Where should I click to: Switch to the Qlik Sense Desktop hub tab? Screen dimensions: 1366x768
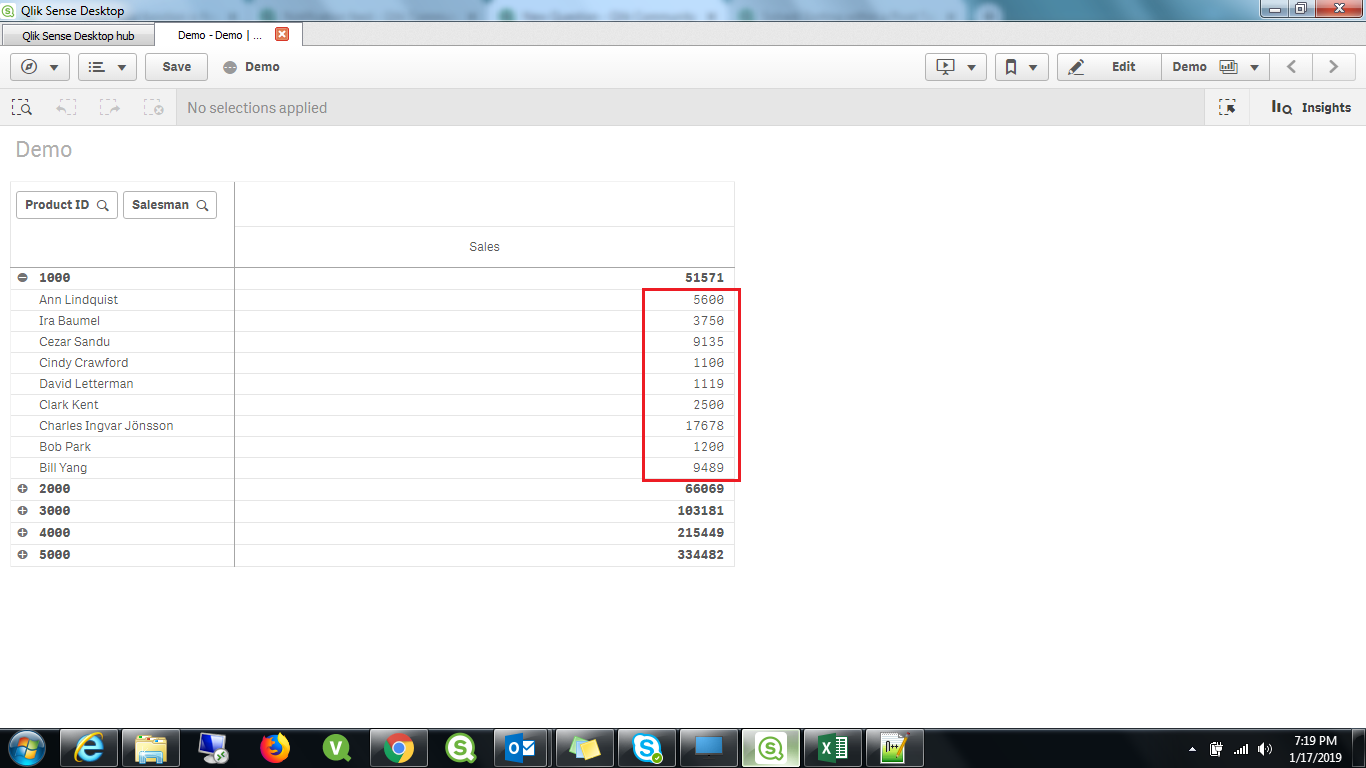click(78, 33)
